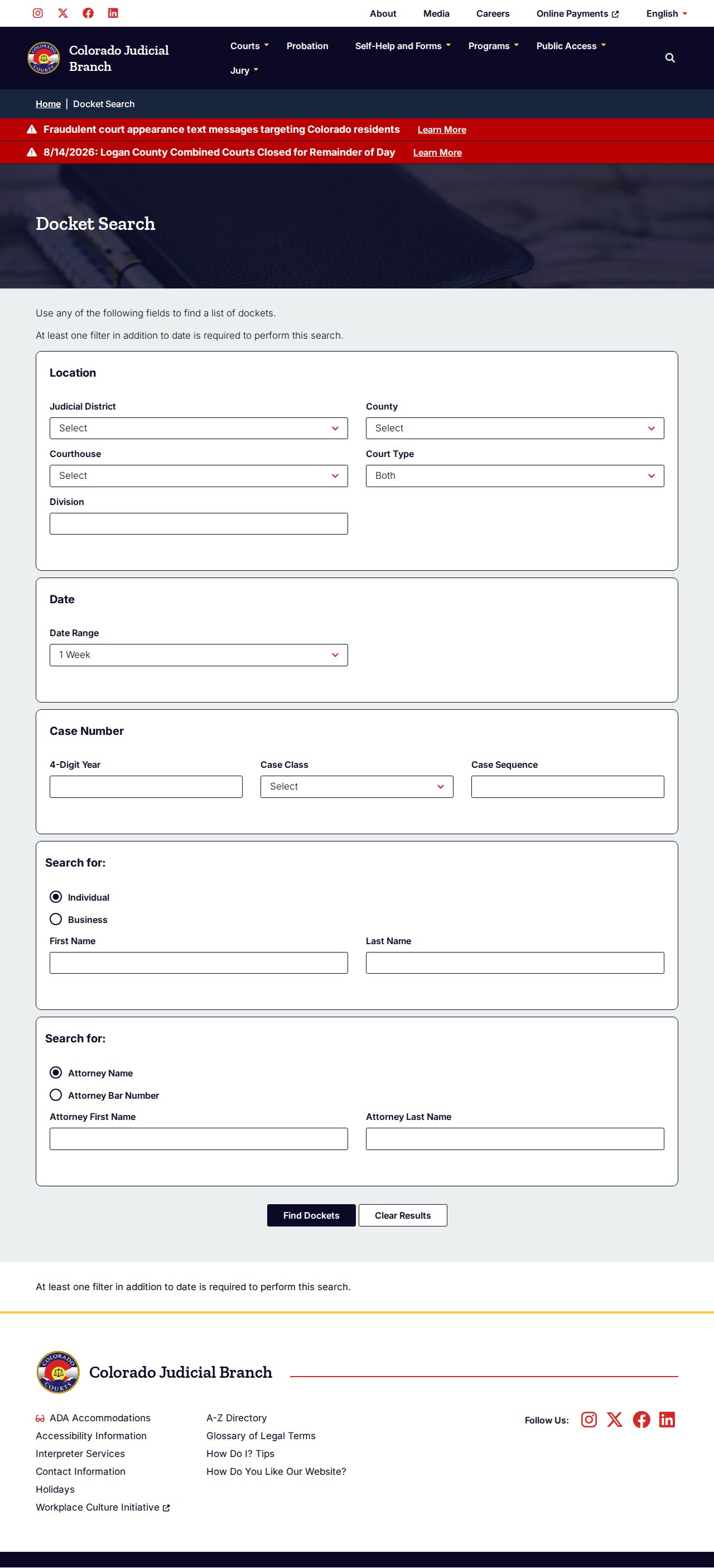714x1568 pixels.
Task: Open X icon beside Follow Us
Action: click(615, 1420)
